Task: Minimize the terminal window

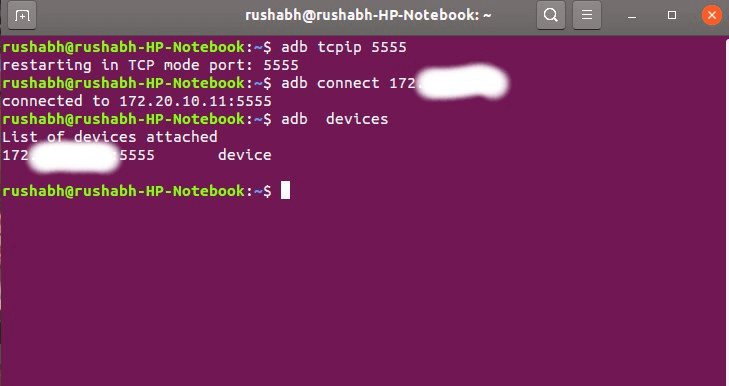Action: 631,16
